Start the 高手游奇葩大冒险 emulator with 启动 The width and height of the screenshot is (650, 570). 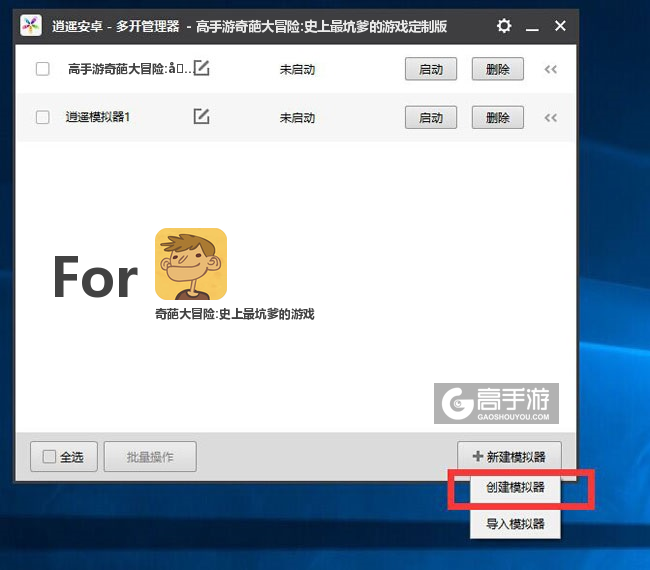(431, 69)
